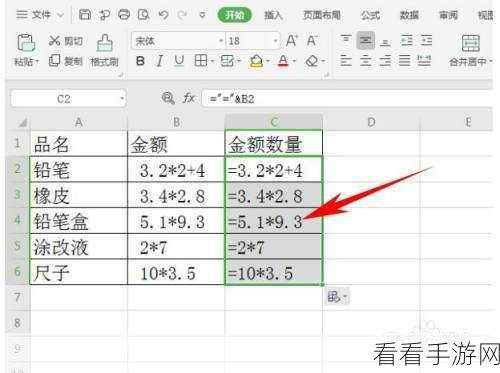Select column B header
Viewport: 500px width, 373px height.
pos(176,122)
